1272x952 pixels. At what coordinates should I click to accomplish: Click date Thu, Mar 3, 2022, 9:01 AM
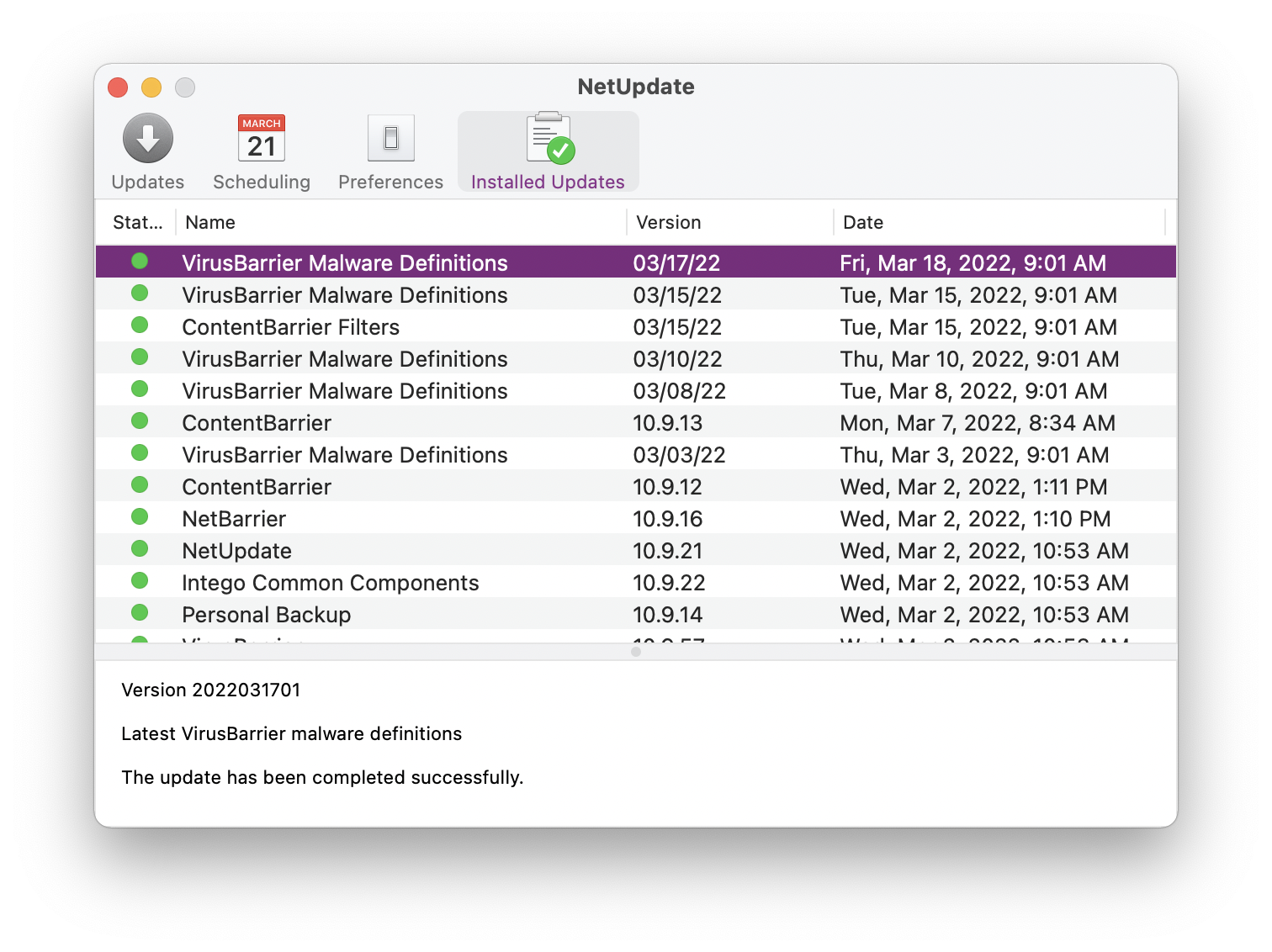click(974, 455)
